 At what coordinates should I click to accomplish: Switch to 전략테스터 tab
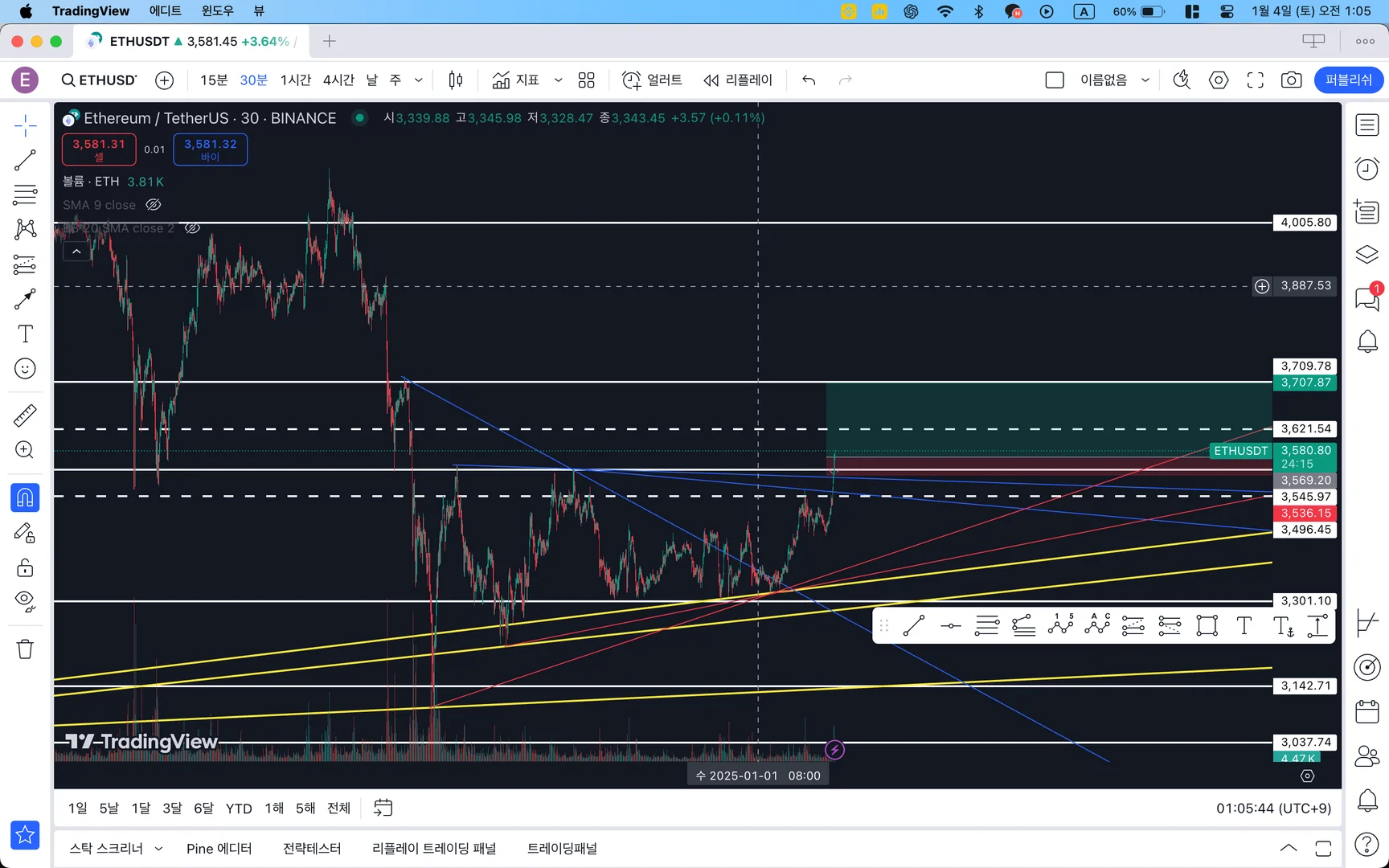tap(312, 849)
